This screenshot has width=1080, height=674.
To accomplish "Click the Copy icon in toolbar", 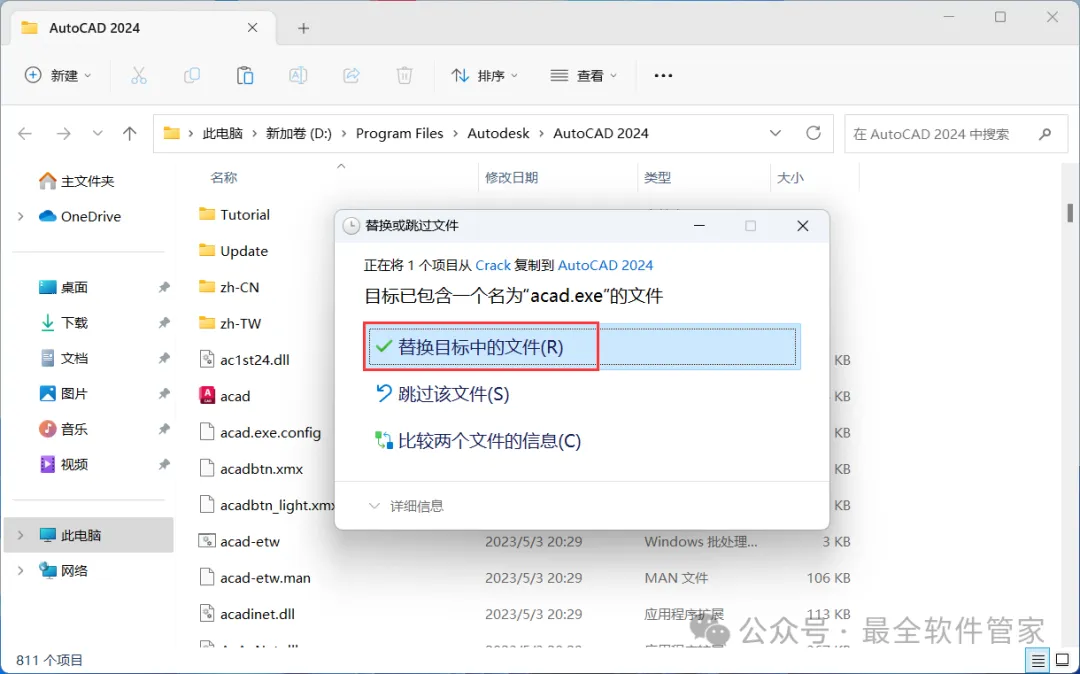I will click(191, 76).
